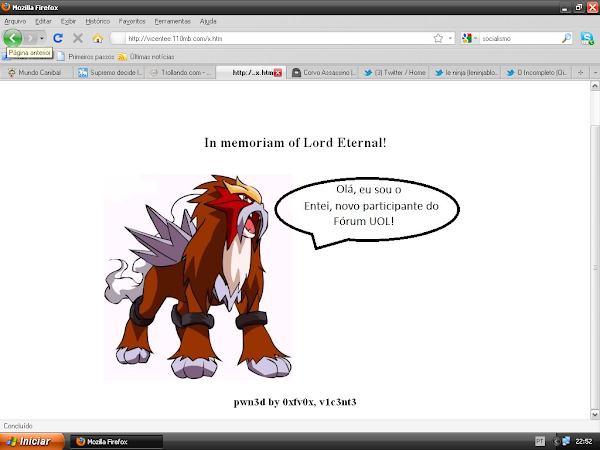
Task: Switch to the Trollando.com tab
Action: [x=180, y=72]
